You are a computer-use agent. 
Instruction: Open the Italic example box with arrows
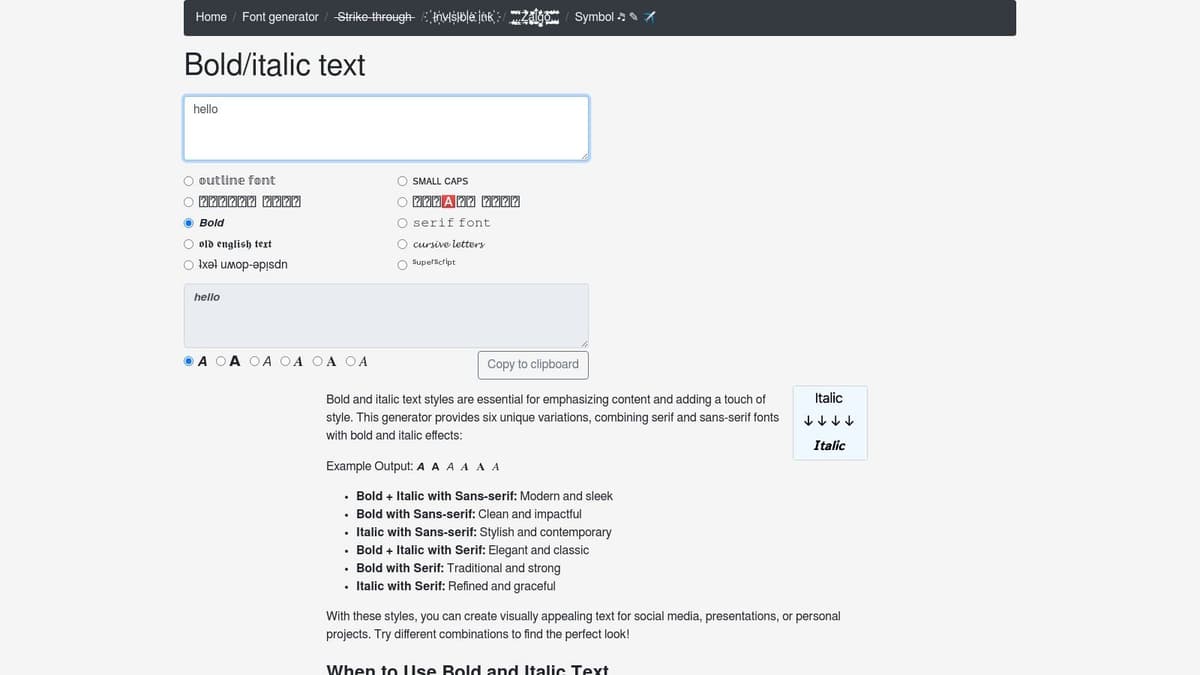tap(830, 423)
